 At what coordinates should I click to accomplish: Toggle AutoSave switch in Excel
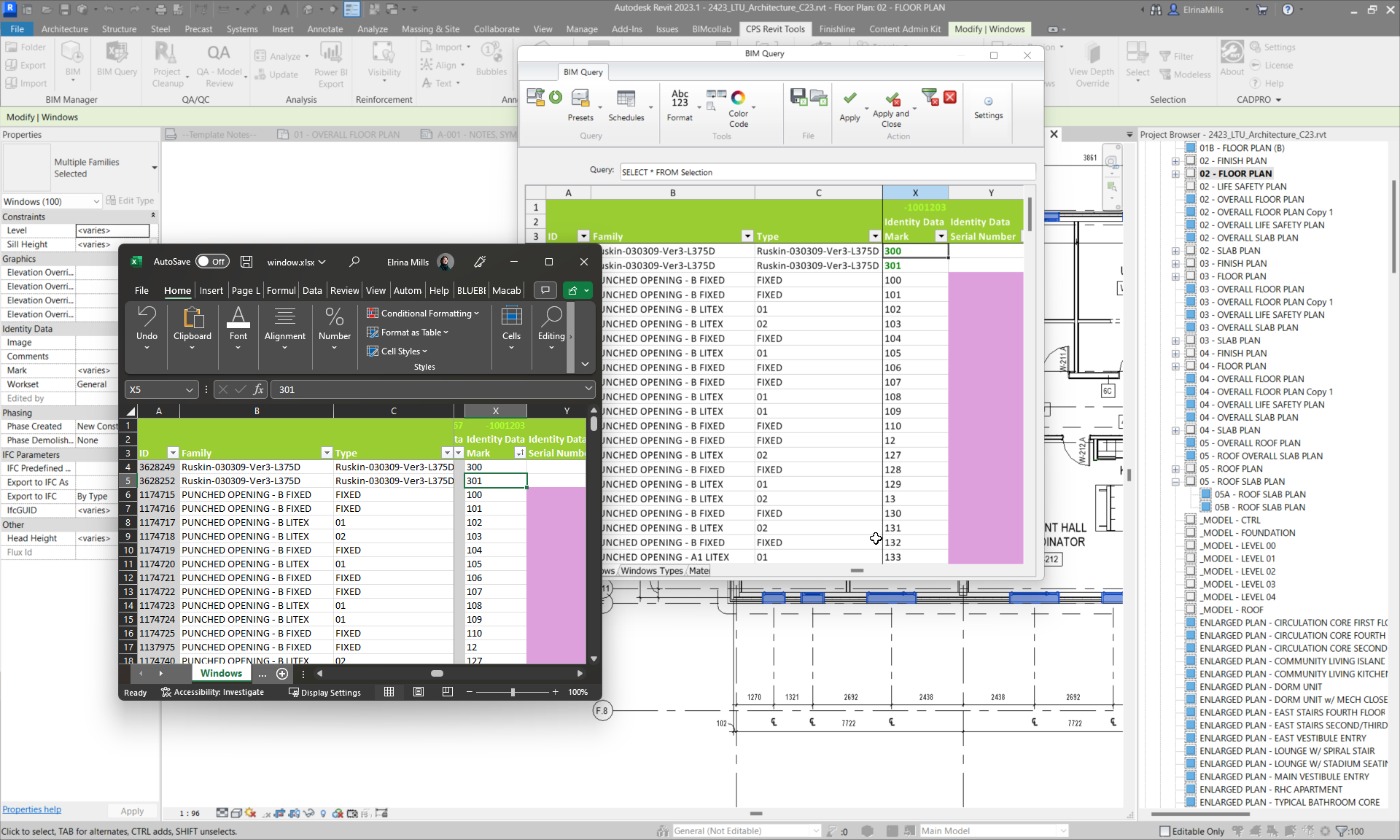[x=212, y=262]
